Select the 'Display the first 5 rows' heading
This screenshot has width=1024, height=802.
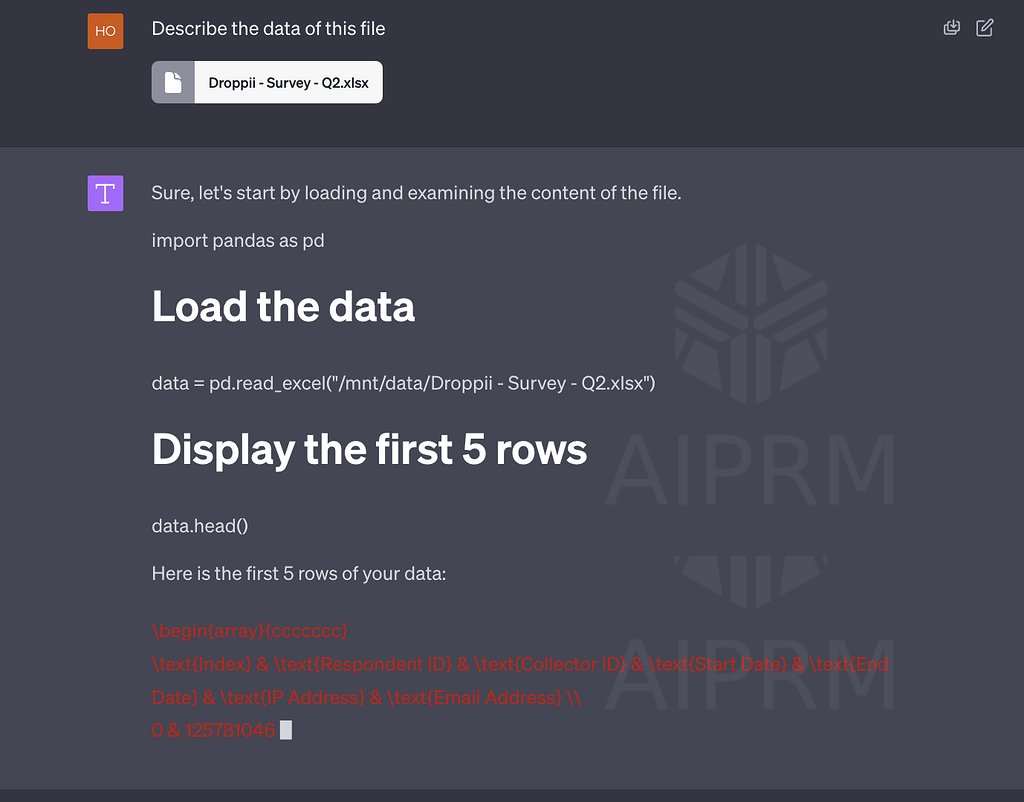tap(368, 450)
